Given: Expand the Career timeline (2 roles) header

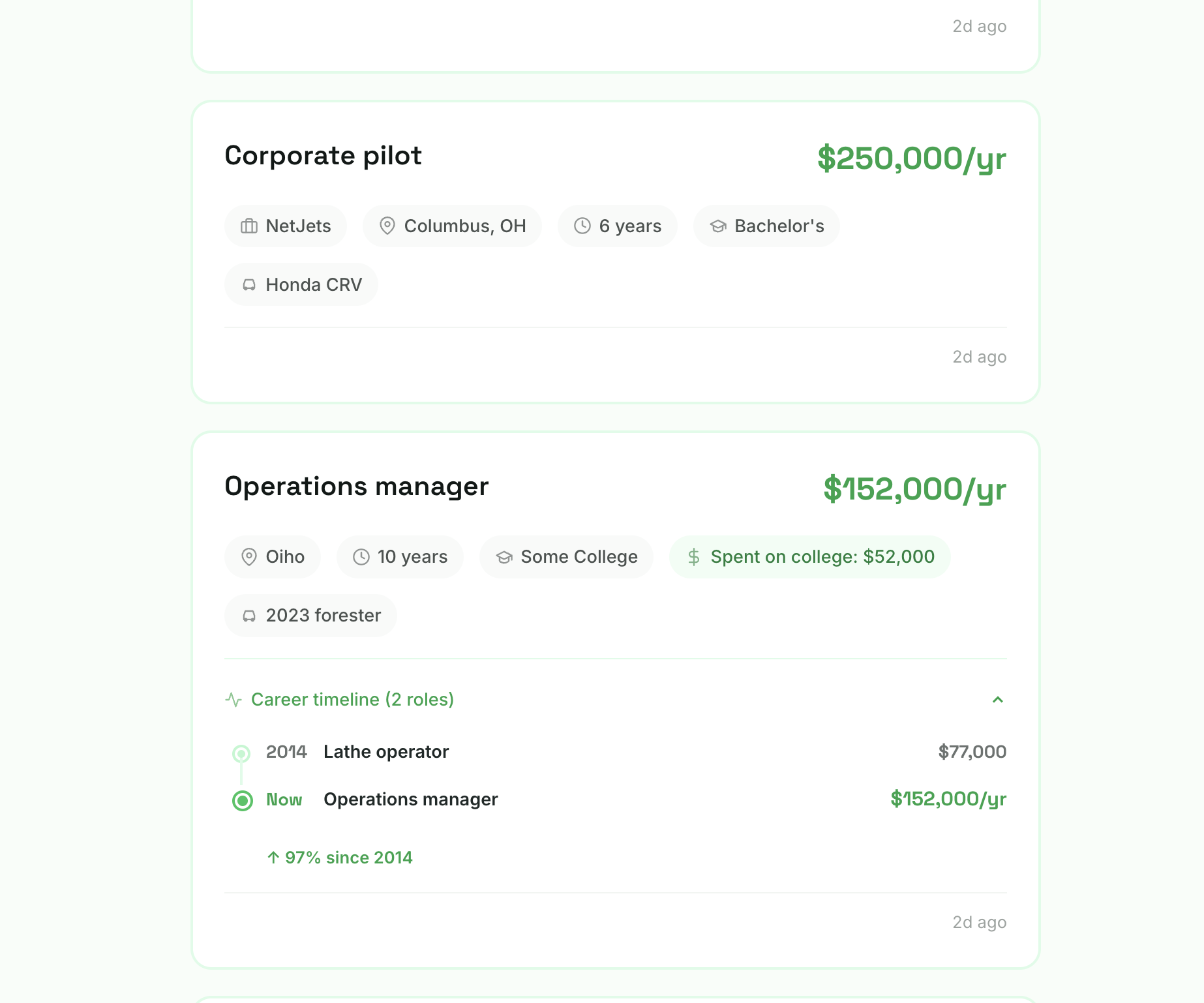Looking at the screenshot, I should click(x=352, y=699).
